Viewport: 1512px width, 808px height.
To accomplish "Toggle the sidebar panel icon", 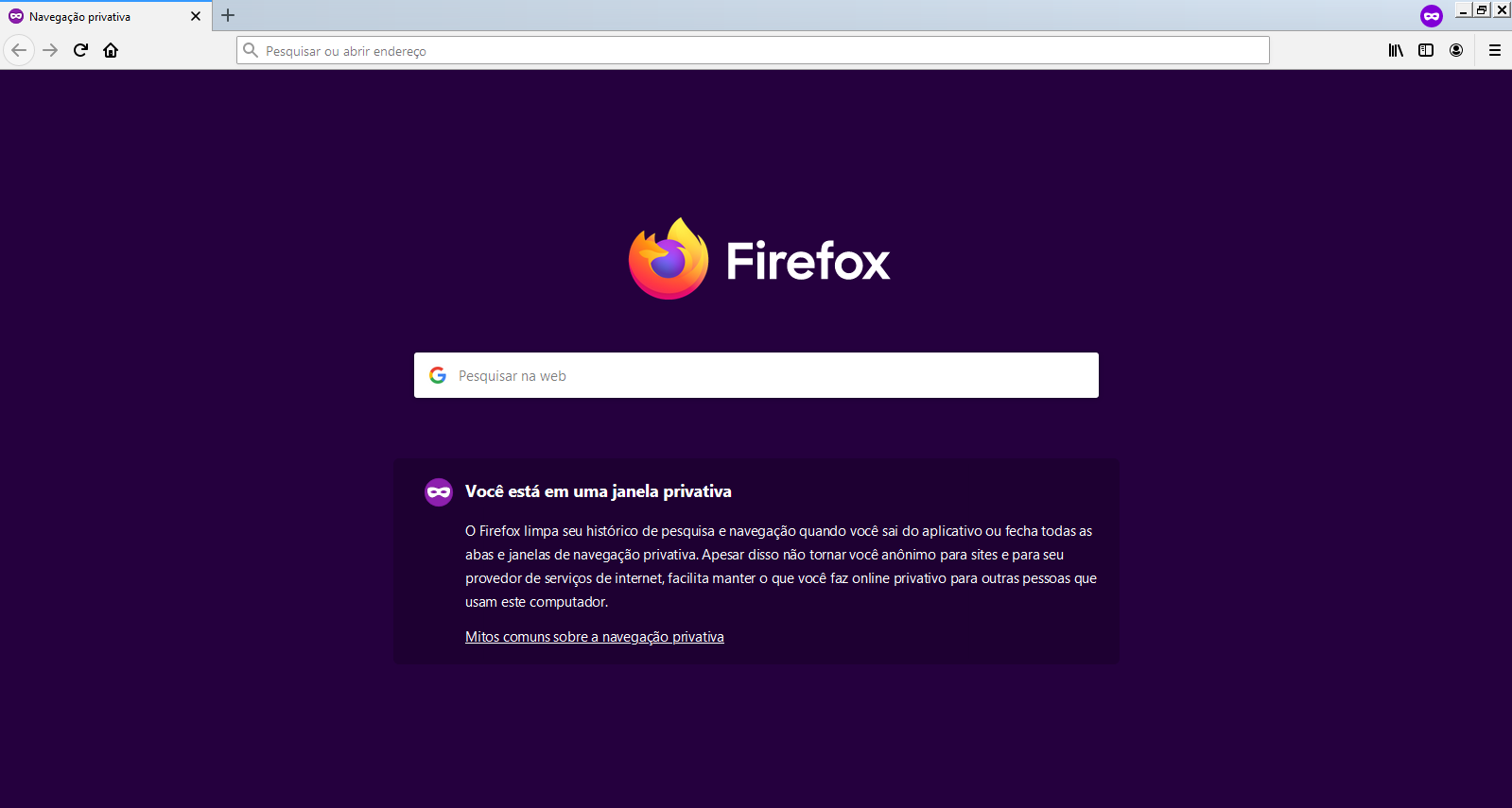I will (1426, 50).
